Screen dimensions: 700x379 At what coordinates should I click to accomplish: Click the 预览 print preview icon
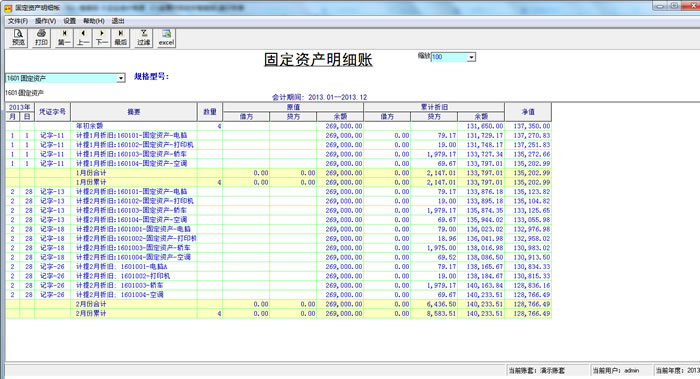18,38
